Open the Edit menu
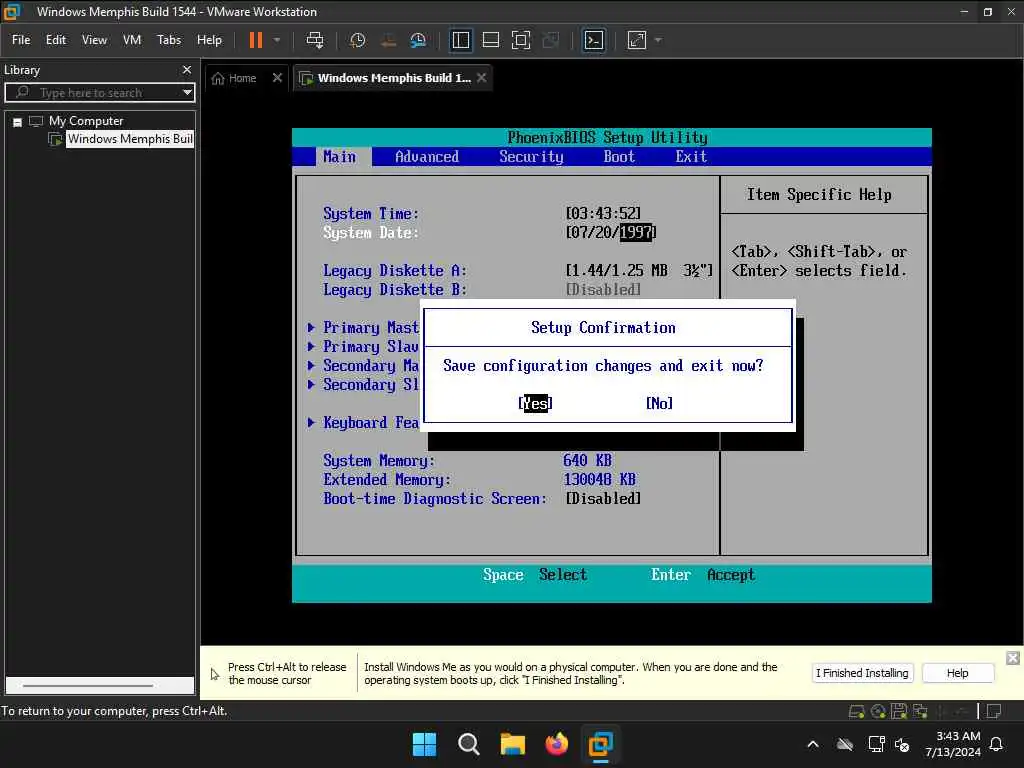This screenshot has width=1024, height=768. click(x=56, y=40)
